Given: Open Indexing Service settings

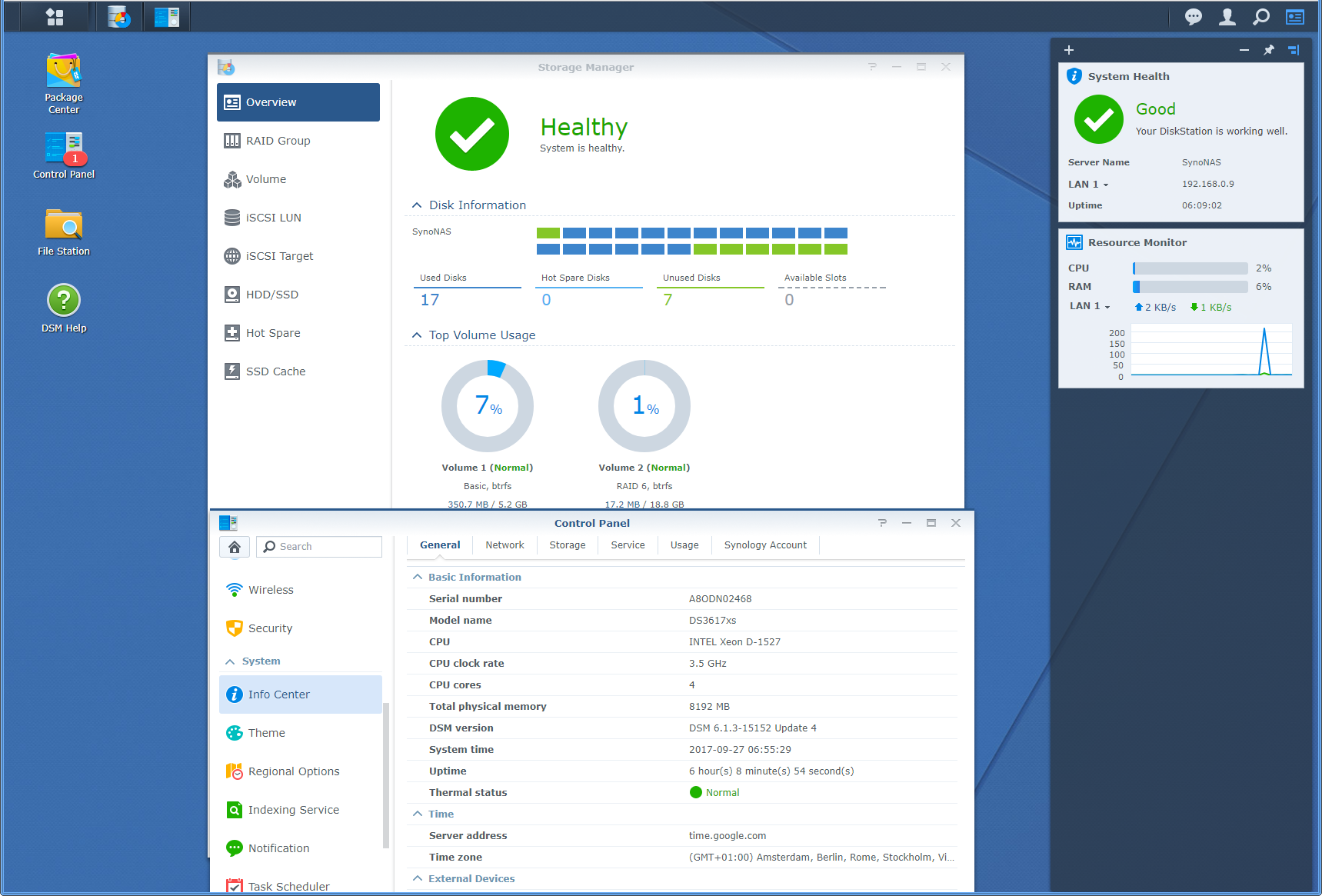Looking at the screenshot, I should pyautogui.click(x=301, y=810).
